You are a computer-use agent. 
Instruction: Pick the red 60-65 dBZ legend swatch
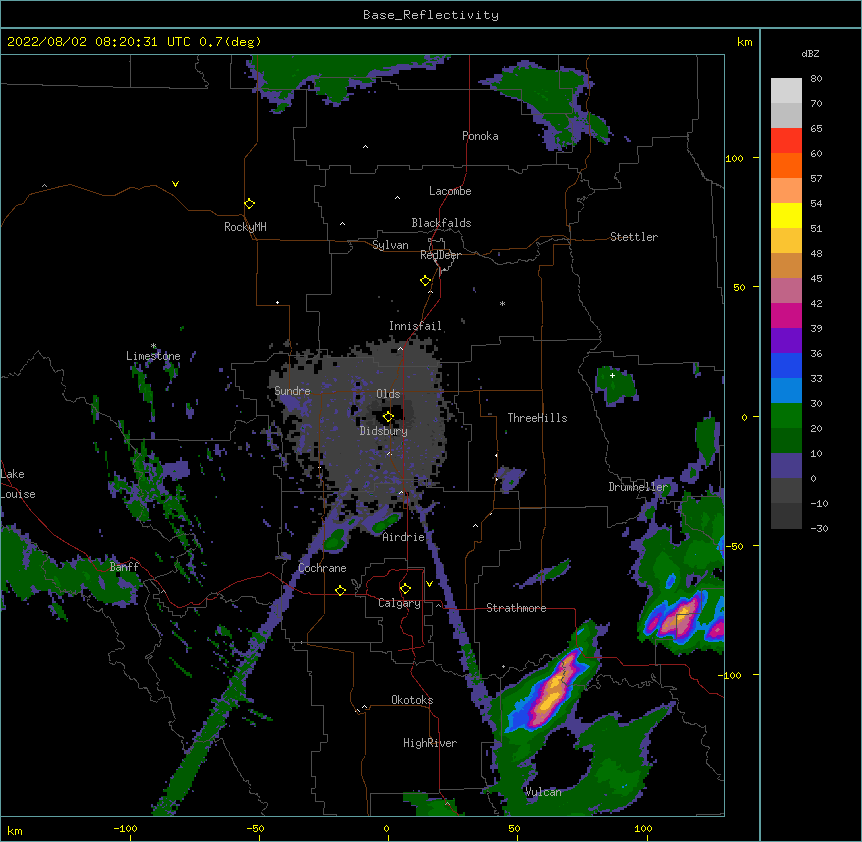click(x=786, y=141)
